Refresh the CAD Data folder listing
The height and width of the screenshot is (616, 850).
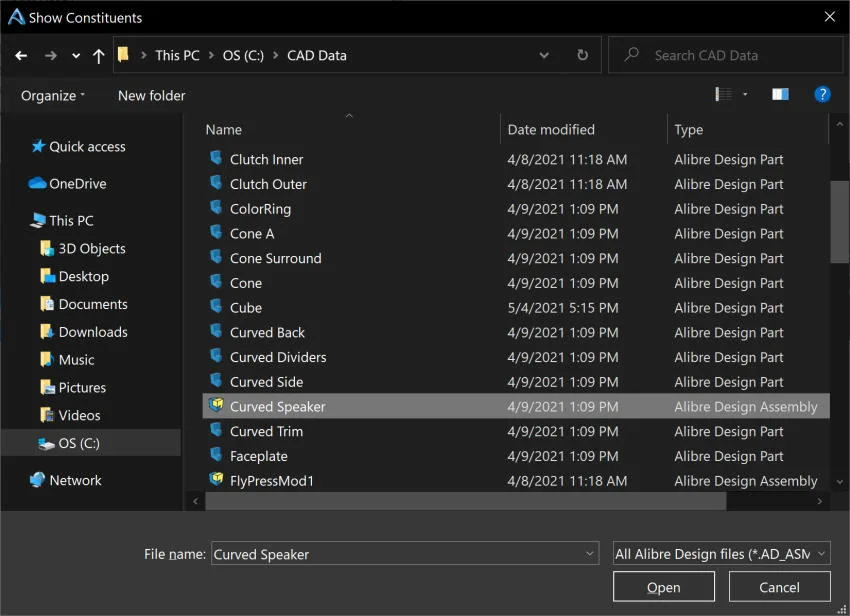click(x=582, y=55)
